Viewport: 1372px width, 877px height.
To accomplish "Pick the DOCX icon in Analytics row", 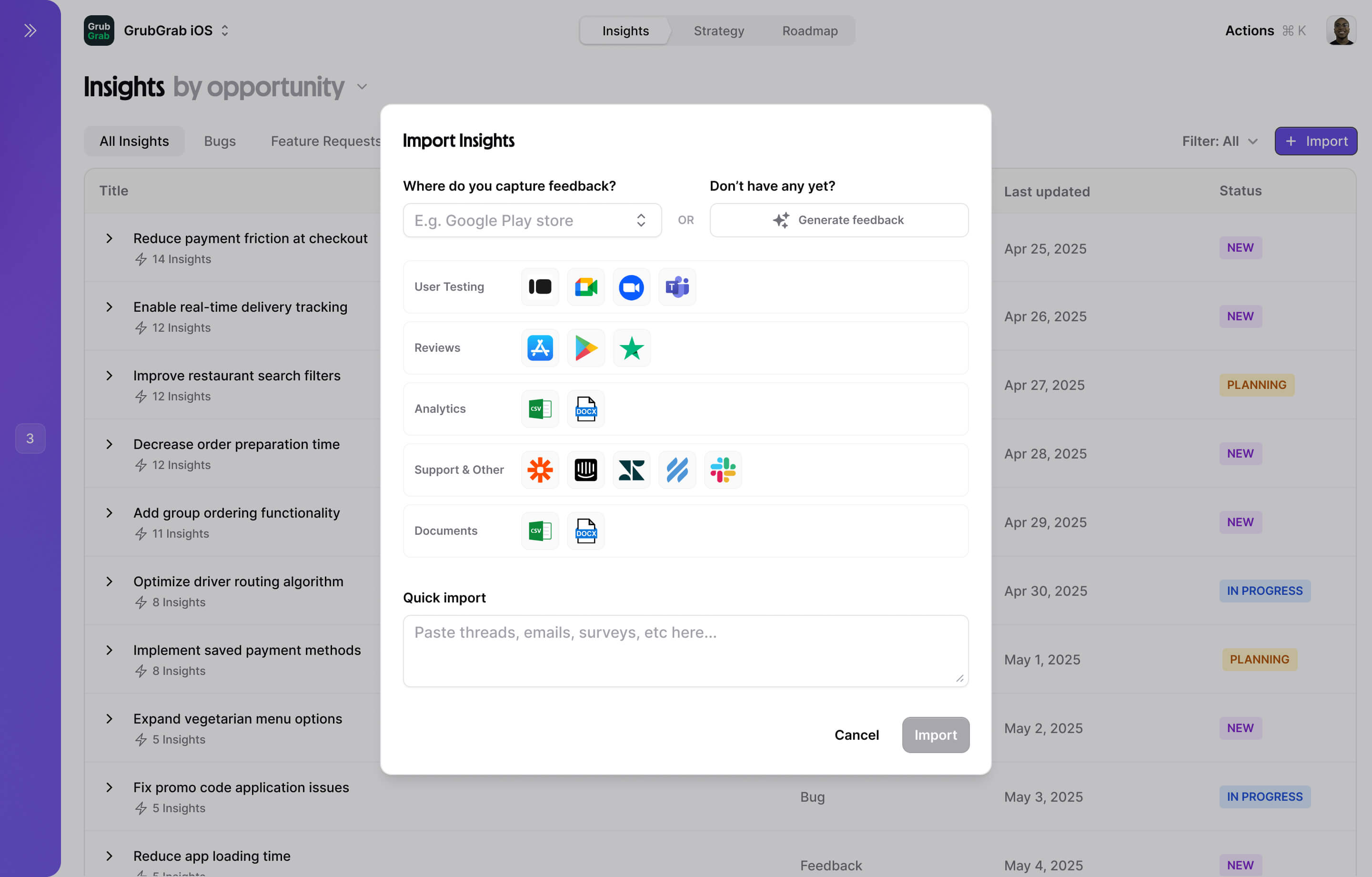I will click(586, 409).
